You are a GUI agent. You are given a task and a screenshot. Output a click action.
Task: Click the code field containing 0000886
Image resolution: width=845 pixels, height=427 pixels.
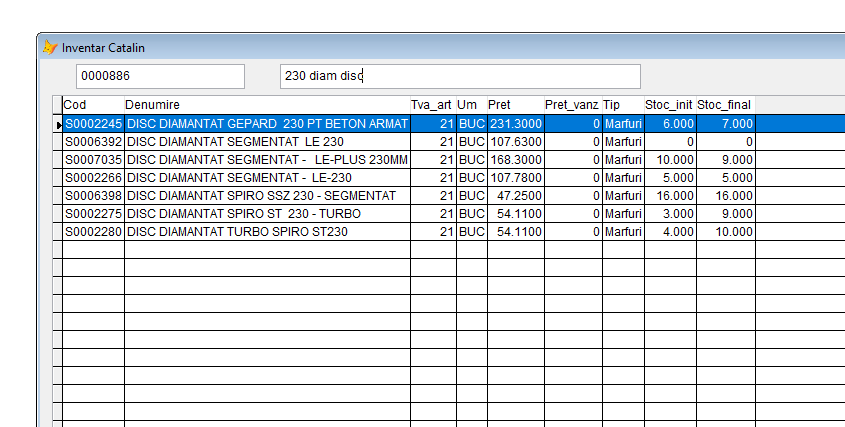tap(160, 76)
